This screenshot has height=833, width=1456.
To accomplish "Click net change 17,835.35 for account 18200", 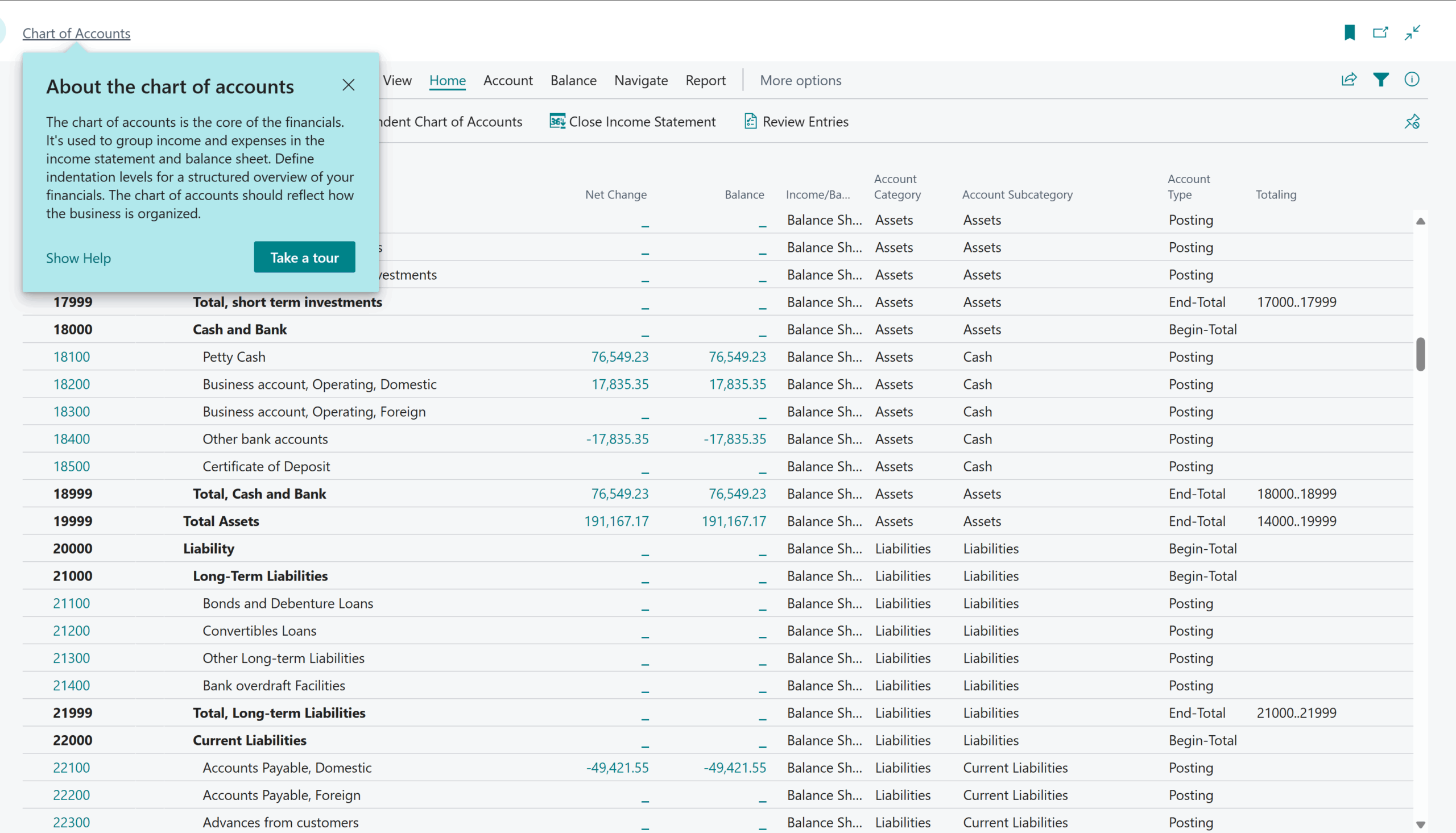I will point(619,384).
